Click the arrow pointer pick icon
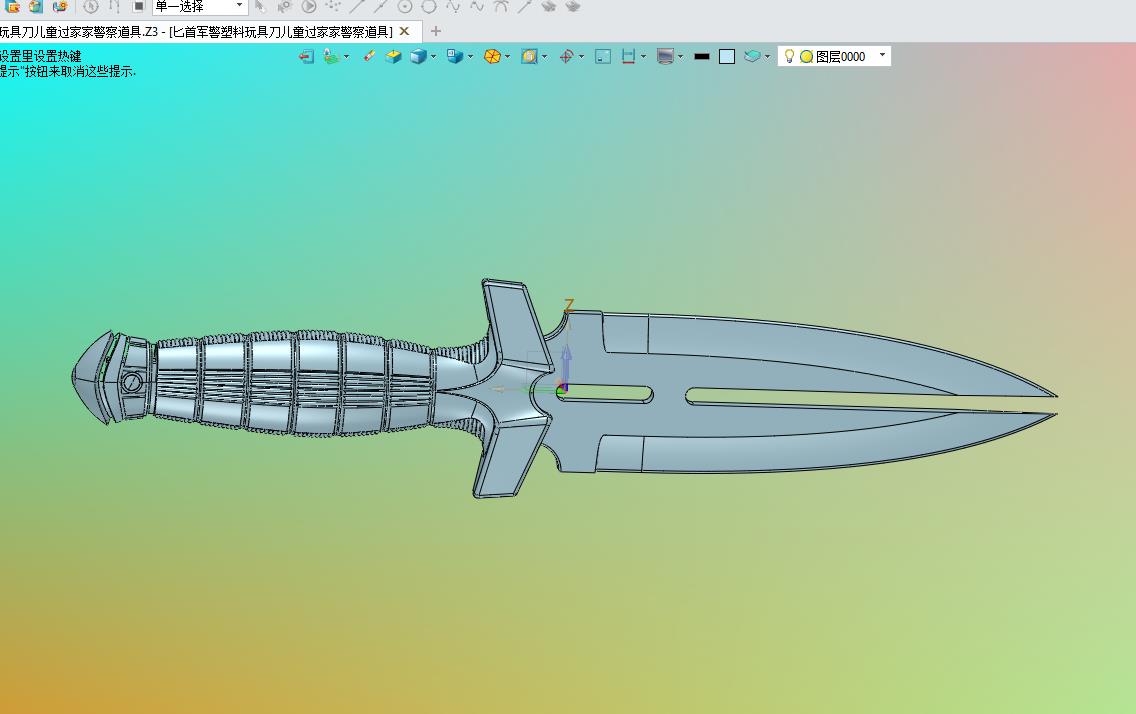This screenshot has width=1136, height=714. (x=260, y=7)
